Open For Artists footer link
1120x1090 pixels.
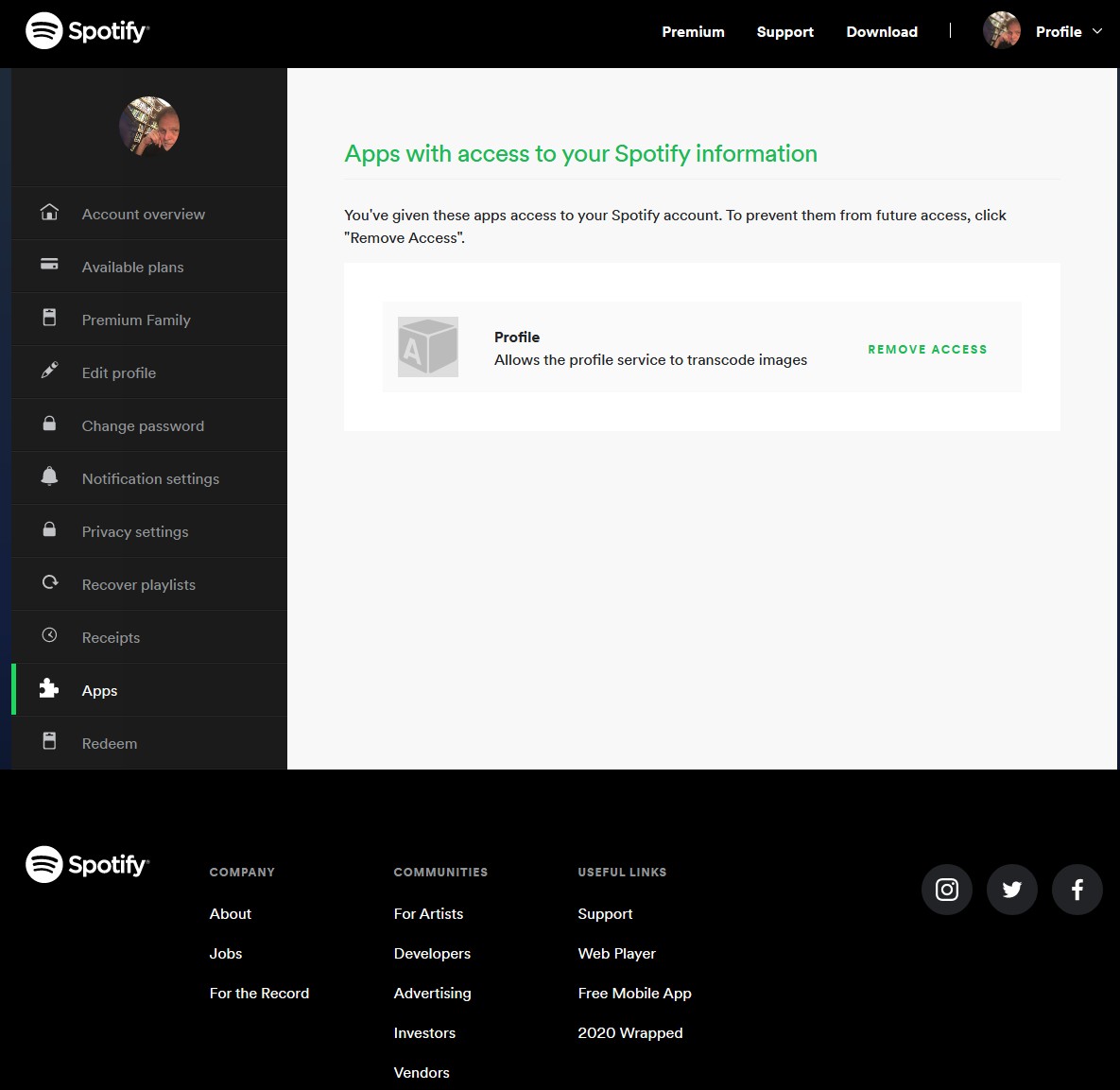tap(428, 913)
